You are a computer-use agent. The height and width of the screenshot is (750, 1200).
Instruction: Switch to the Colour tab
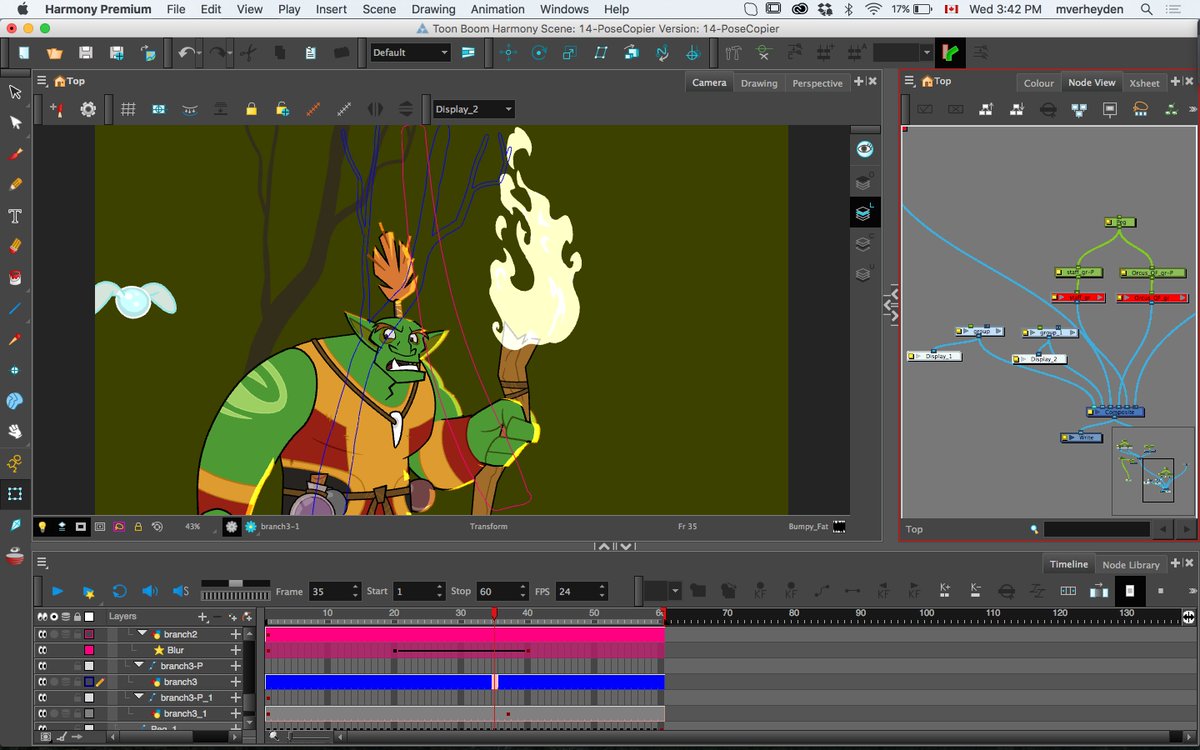click(x=1038, y=83)
